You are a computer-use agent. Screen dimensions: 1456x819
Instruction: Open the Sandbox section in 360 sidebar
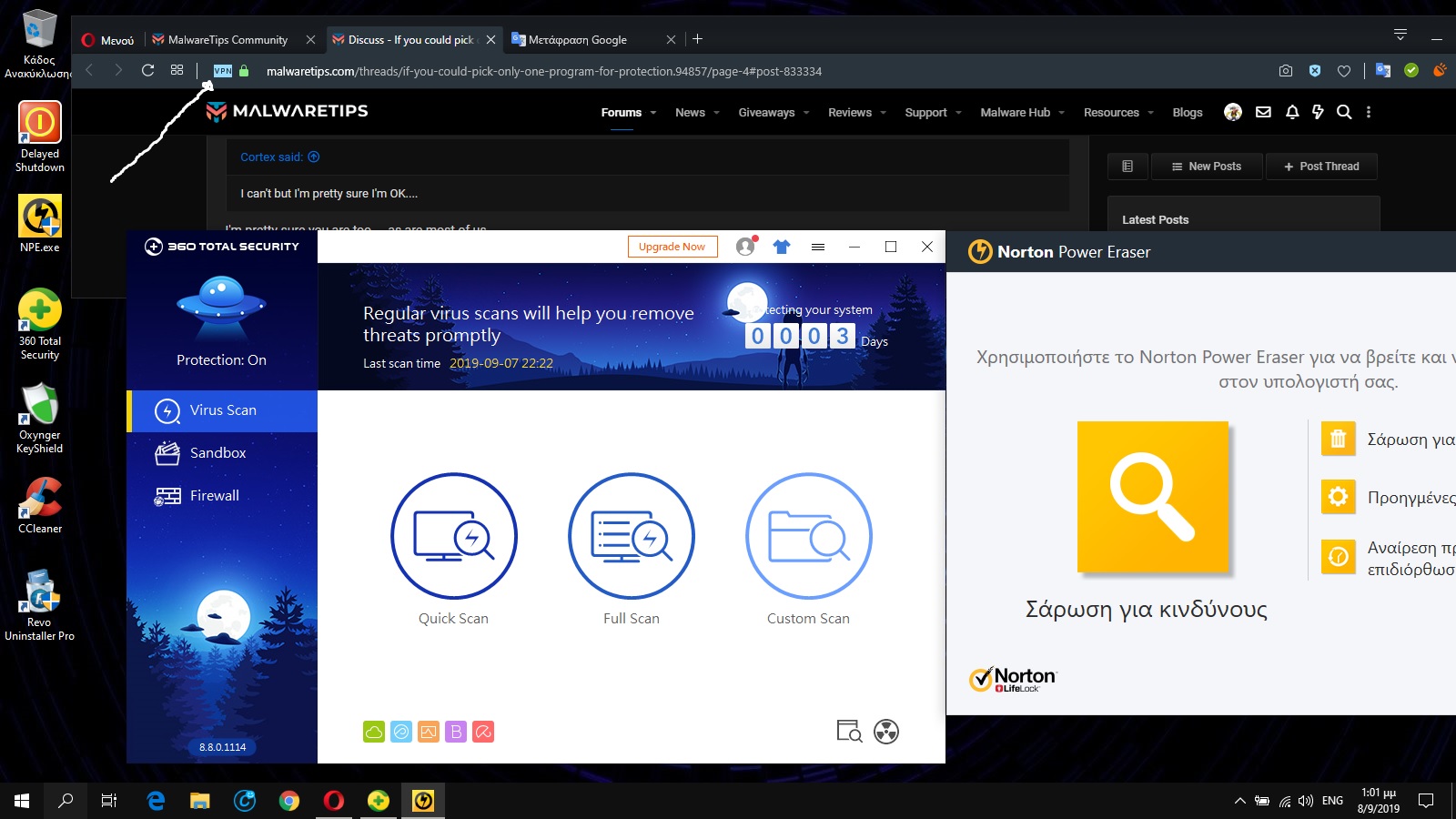pos(222,453)
